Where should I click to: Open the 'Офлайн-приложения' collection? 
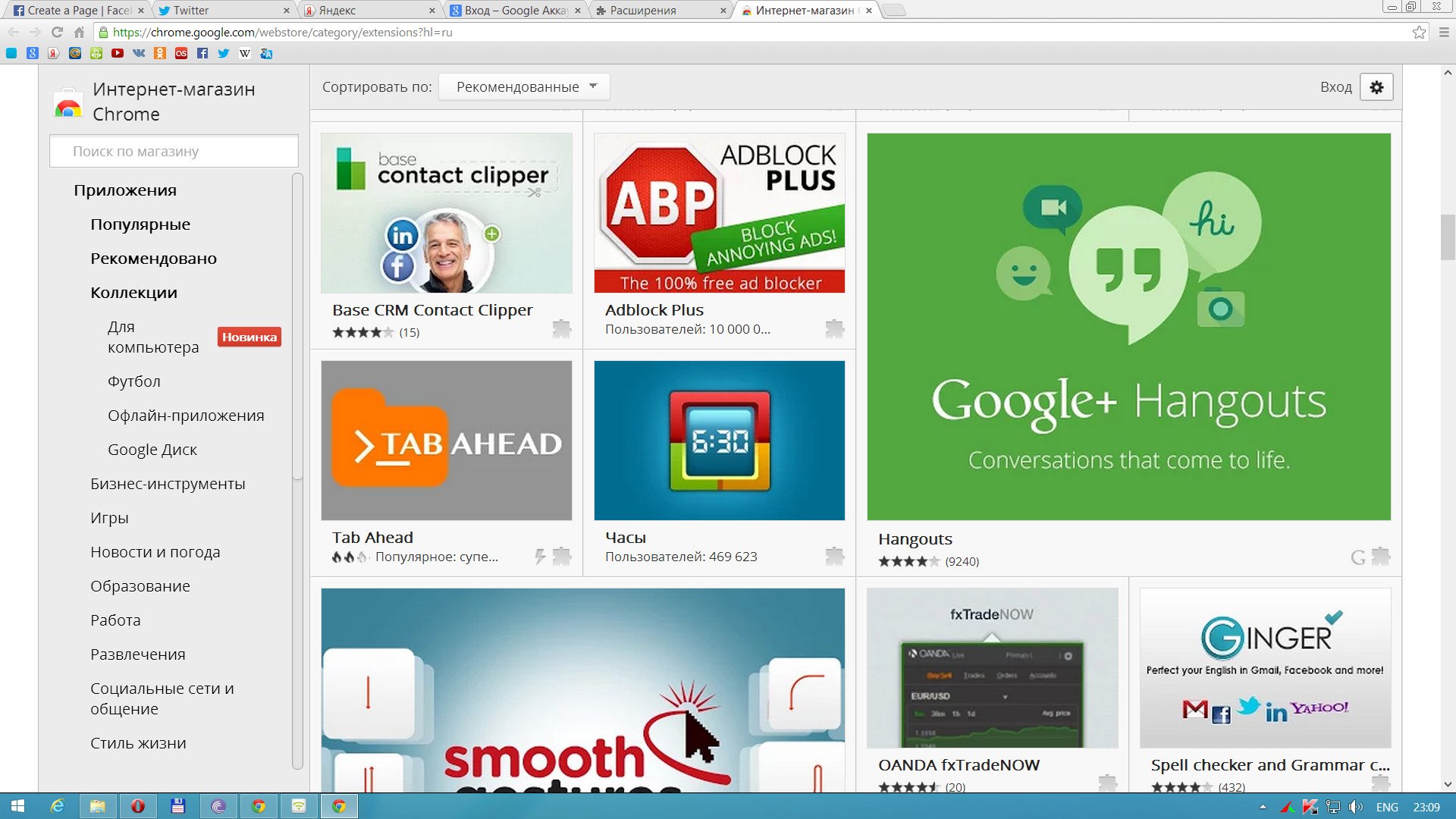coord(186,415)
